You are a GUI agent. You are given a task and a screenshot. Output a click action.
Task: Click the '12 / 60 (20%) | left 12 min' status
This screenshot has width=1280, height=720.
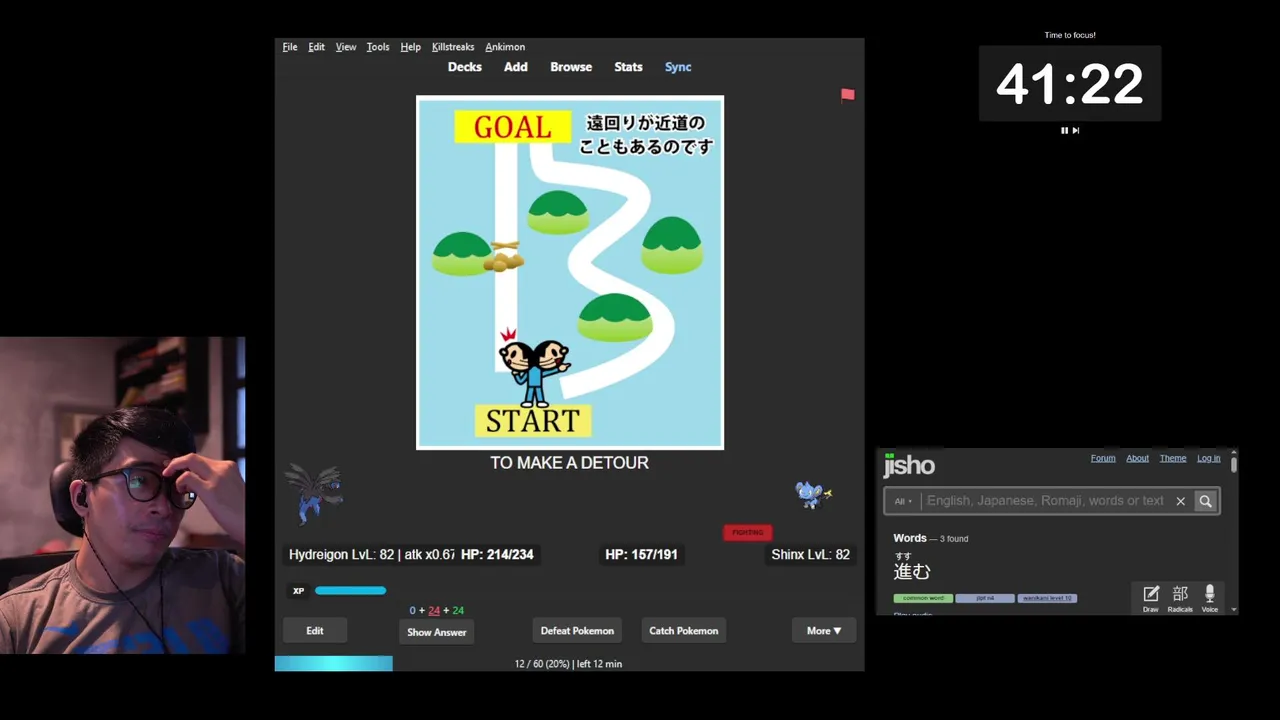(x=568, y=664)
